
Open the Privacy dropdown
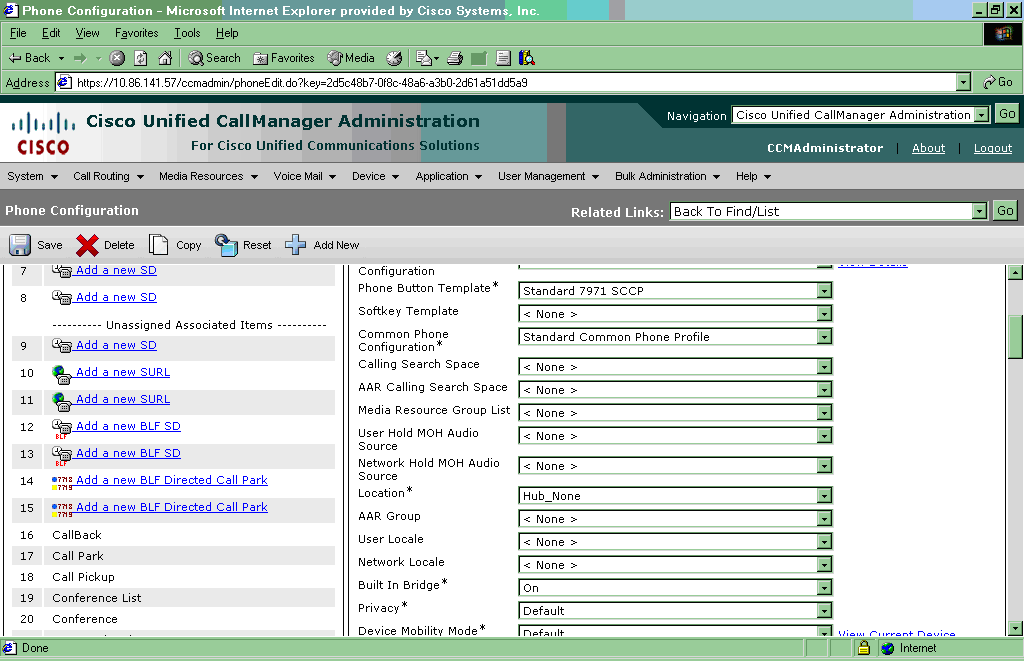(x=675, y=610)
